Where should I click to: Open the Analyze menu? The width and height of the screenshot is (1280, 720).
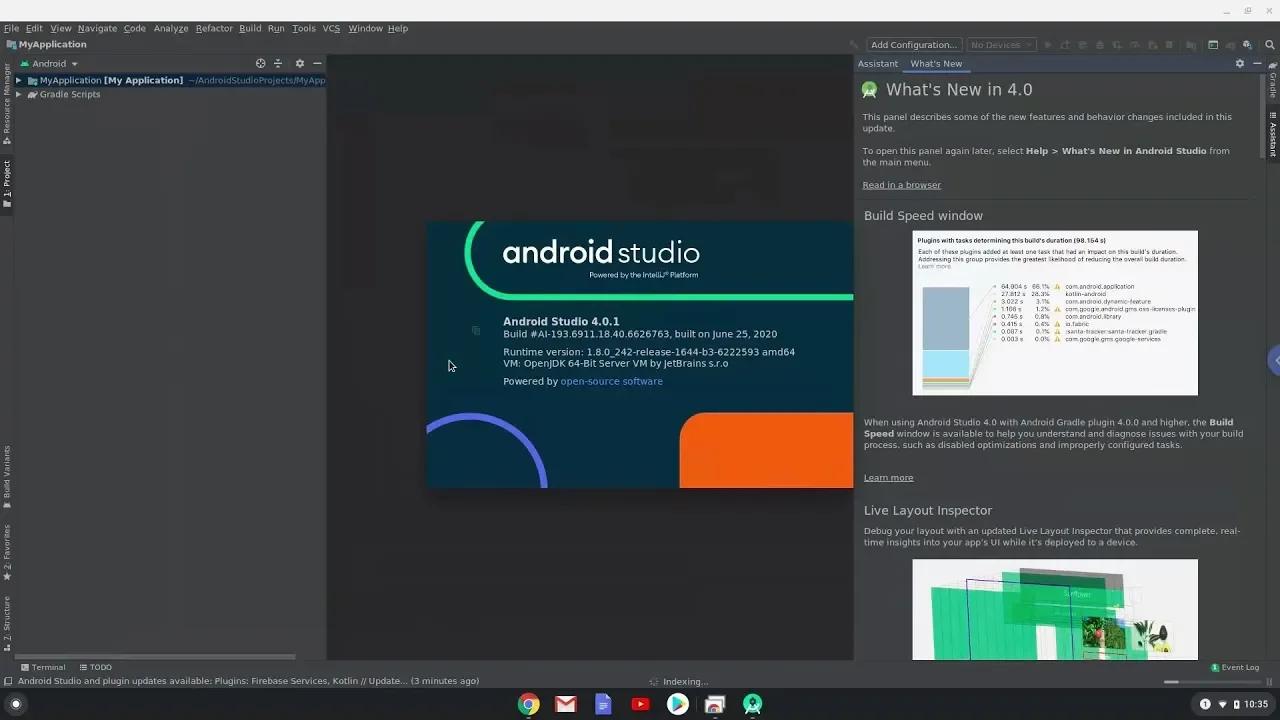tap(171, 28)
